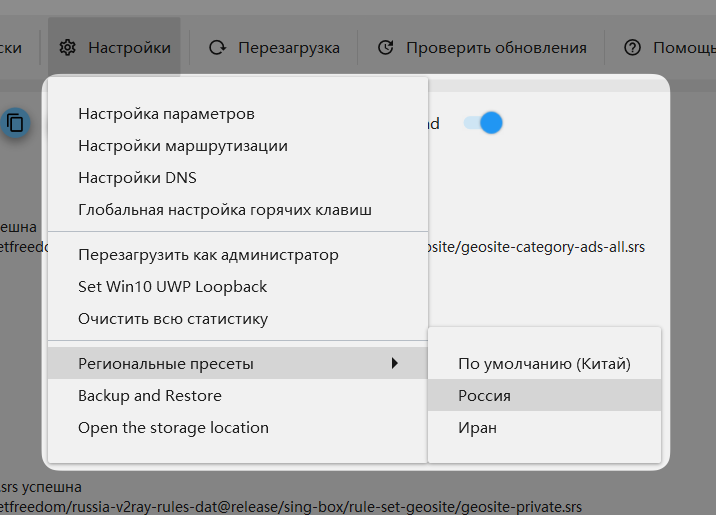716x515 pixels.
Task: Open Настройки DNS
Action: [137, 178]
